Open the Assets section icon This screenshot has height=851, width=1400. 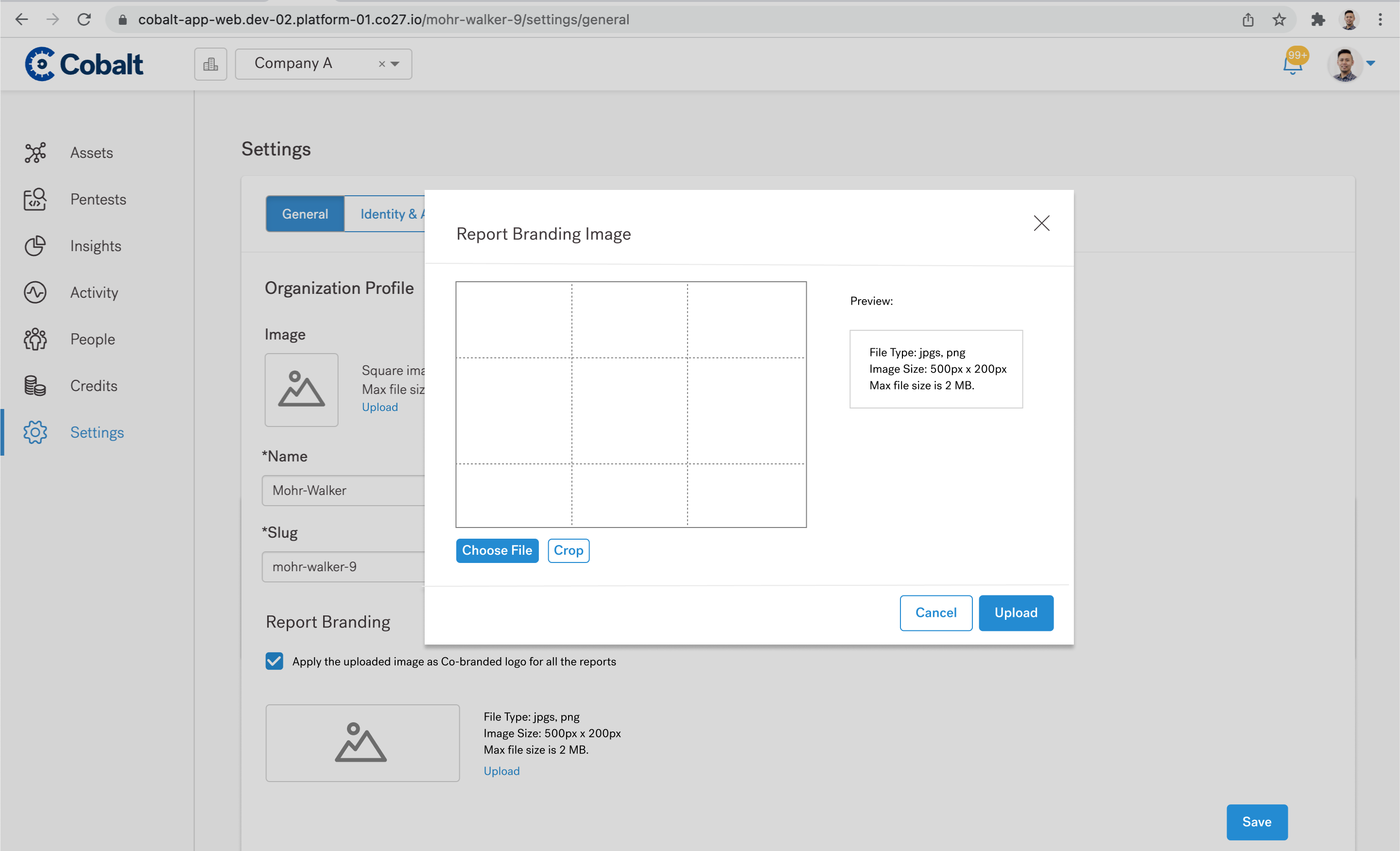35,153
